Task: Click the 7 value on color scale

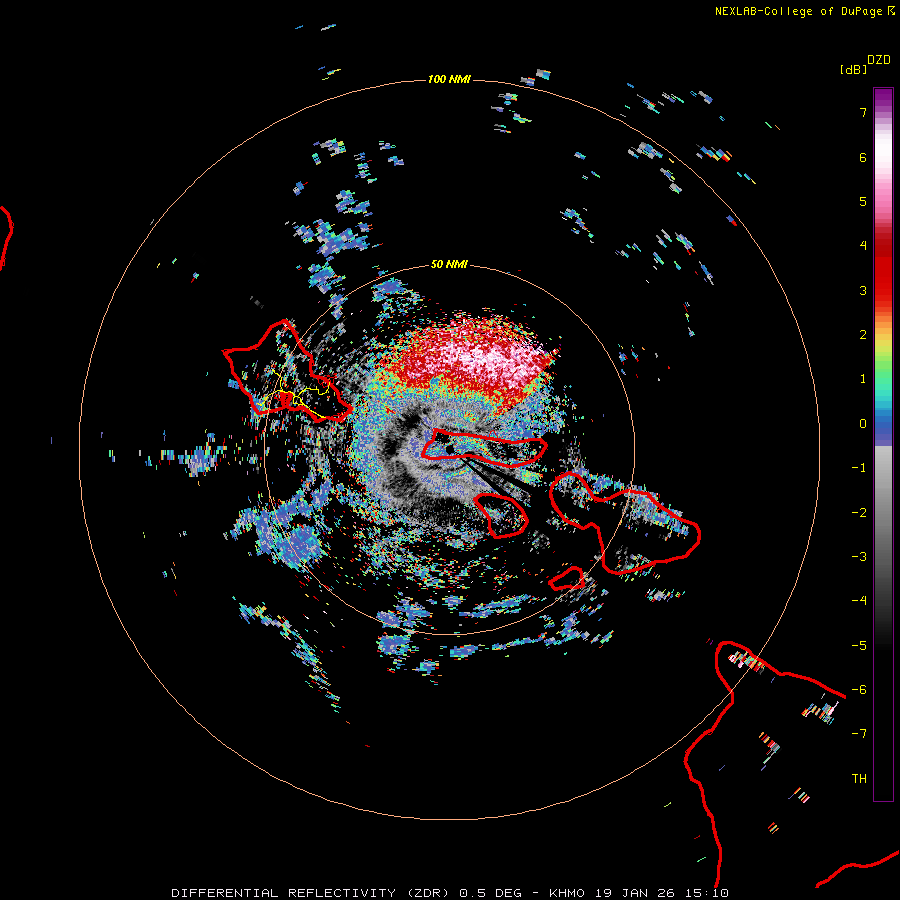Action: (863, 112)
